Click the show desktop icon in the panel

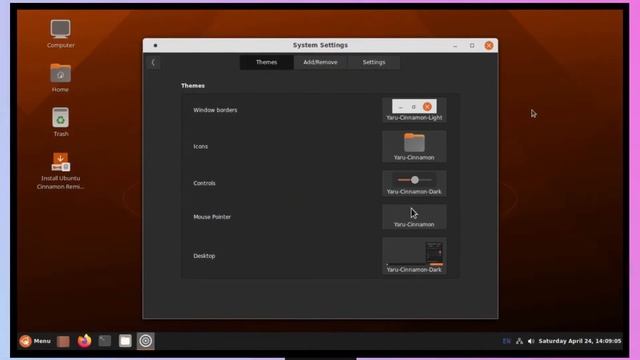point(63,341)
